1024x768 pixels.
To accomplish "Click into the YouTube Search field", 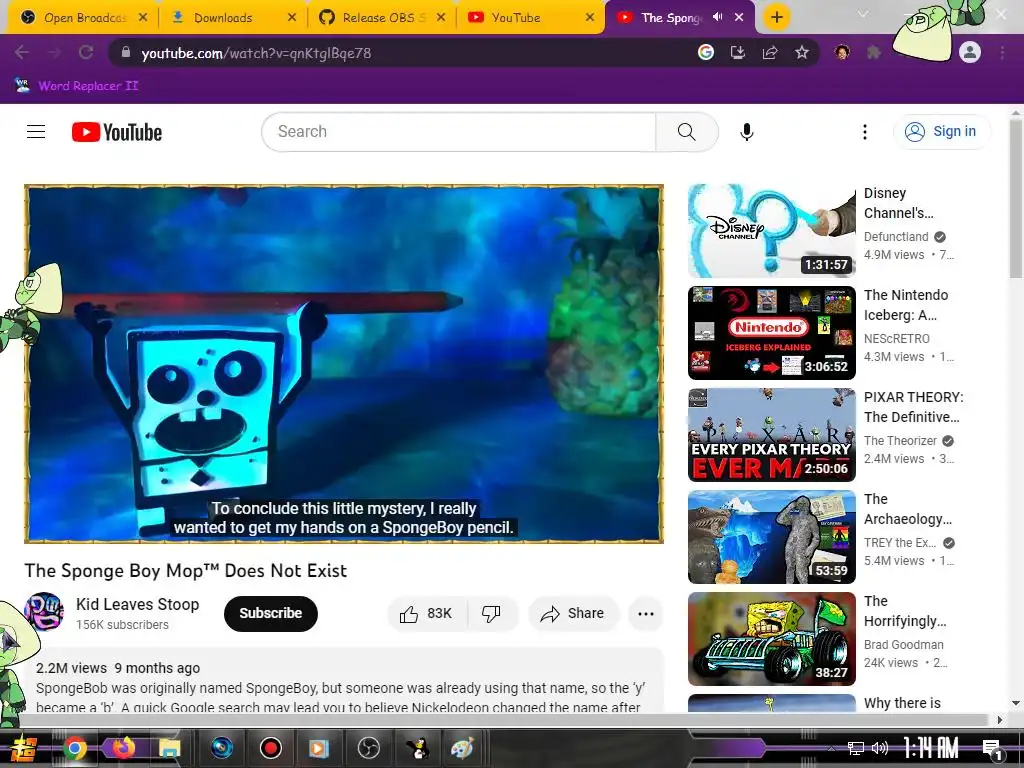I will tap(458, 132).
